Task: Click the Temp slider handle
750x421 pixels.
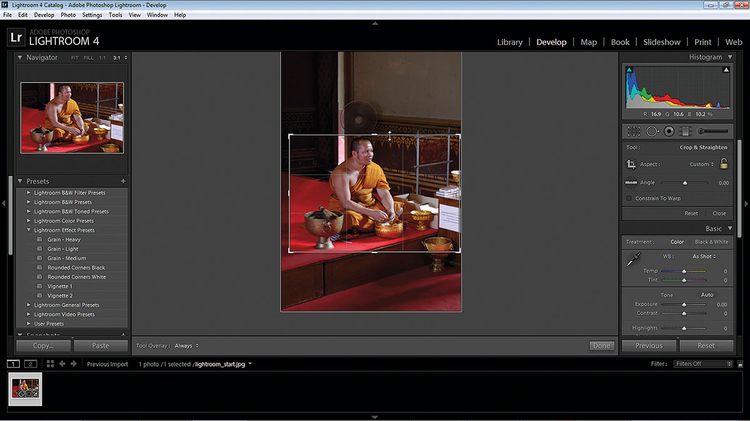Action: pos(684,271)
